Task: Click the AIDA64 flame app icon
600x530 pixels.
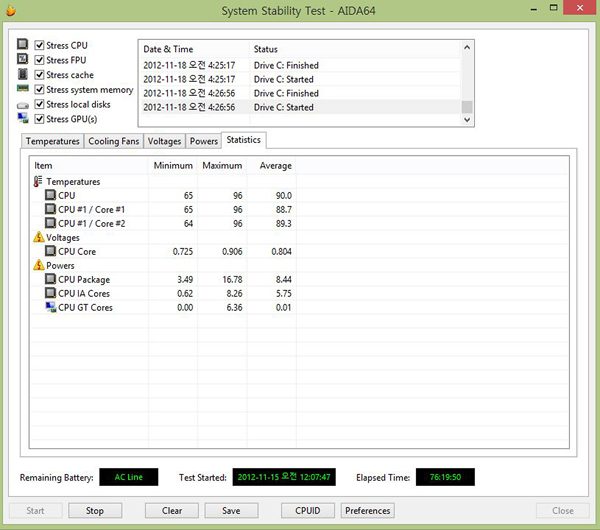Action: point(11,10)
